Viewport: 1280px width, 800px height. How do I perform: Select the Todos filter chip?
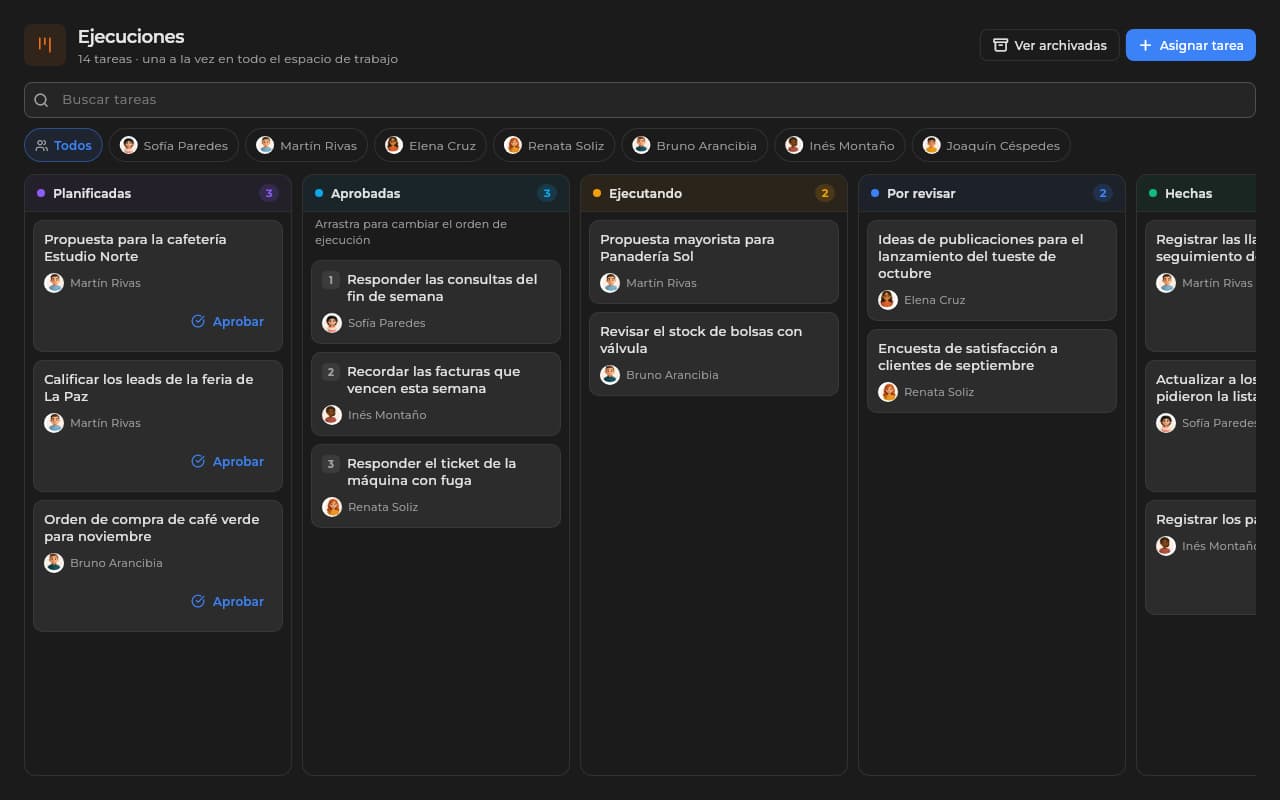63,145
